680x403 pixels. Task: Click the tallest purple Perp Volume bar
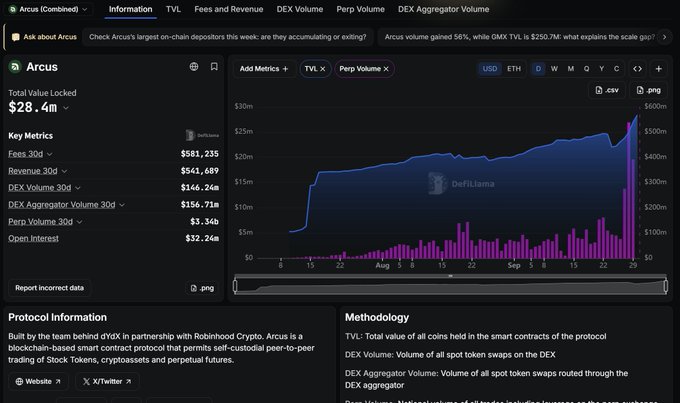(628, 190)
